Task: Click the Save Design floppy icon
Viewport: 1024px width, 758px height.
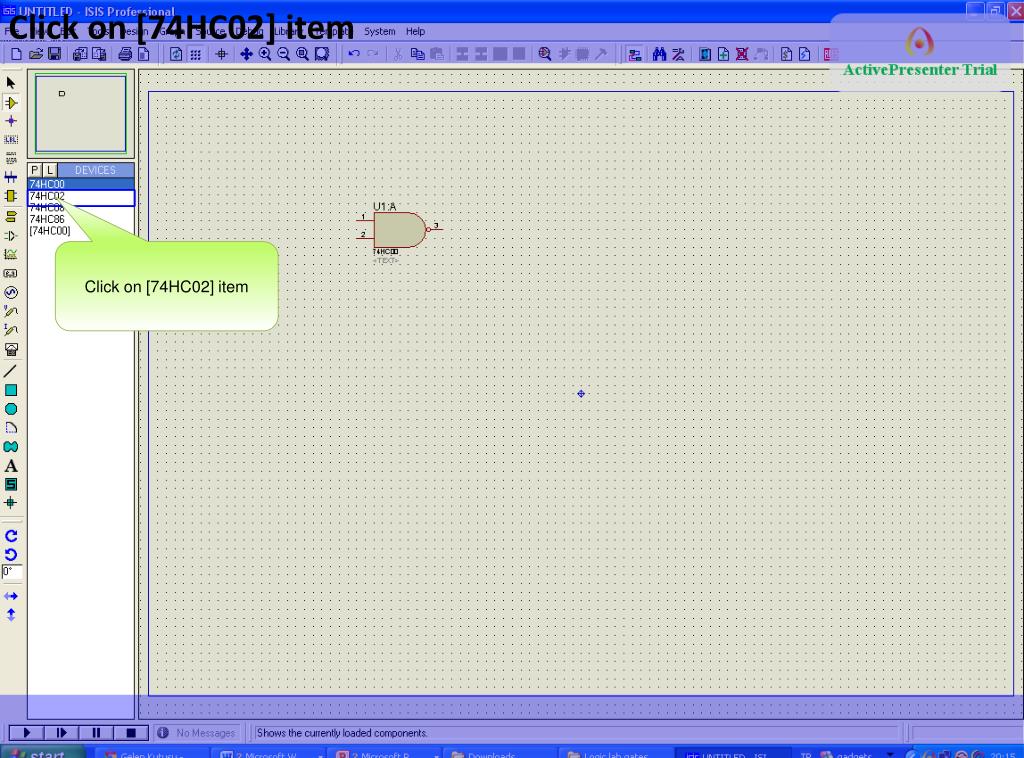Action: tap(54, 54)
